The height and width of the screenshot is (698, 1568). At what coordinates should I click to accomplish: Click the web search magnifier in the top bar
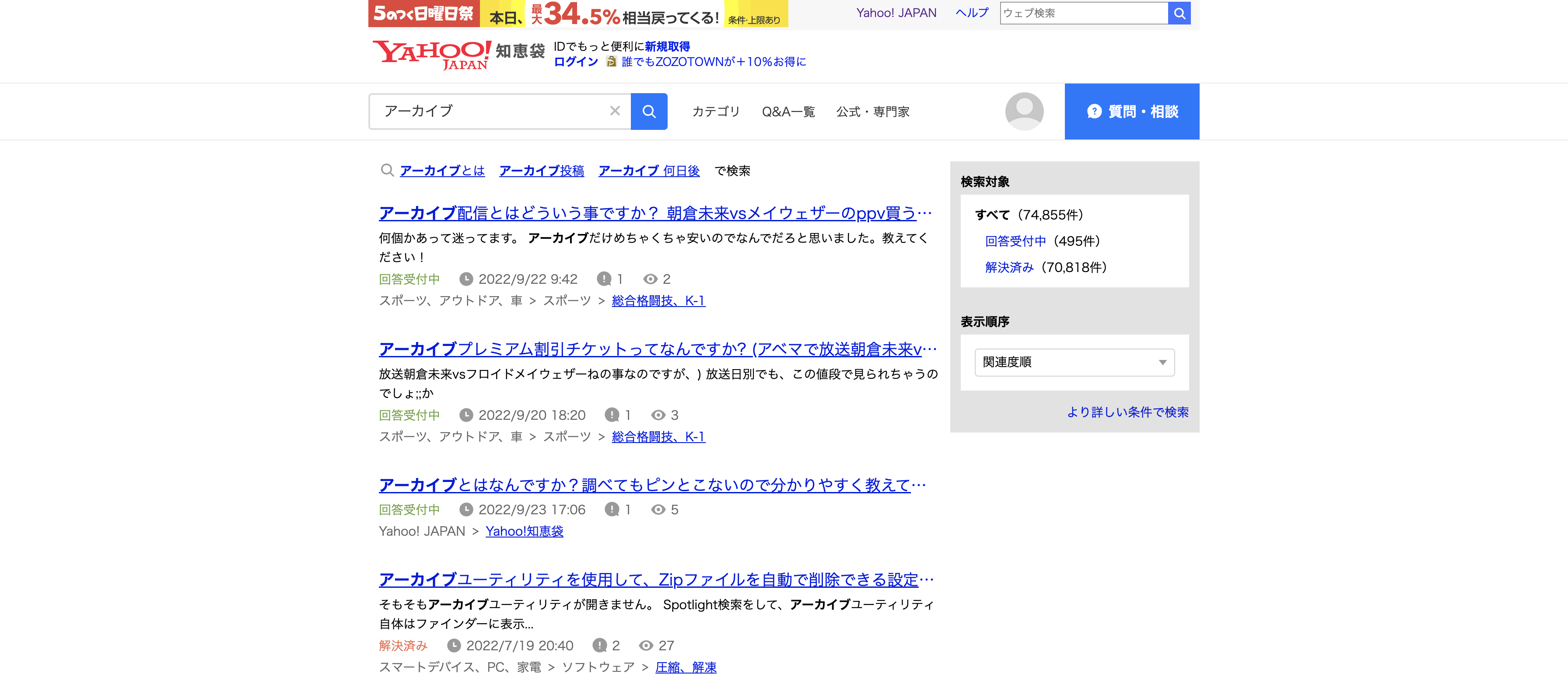click(x=1179, y=13)
